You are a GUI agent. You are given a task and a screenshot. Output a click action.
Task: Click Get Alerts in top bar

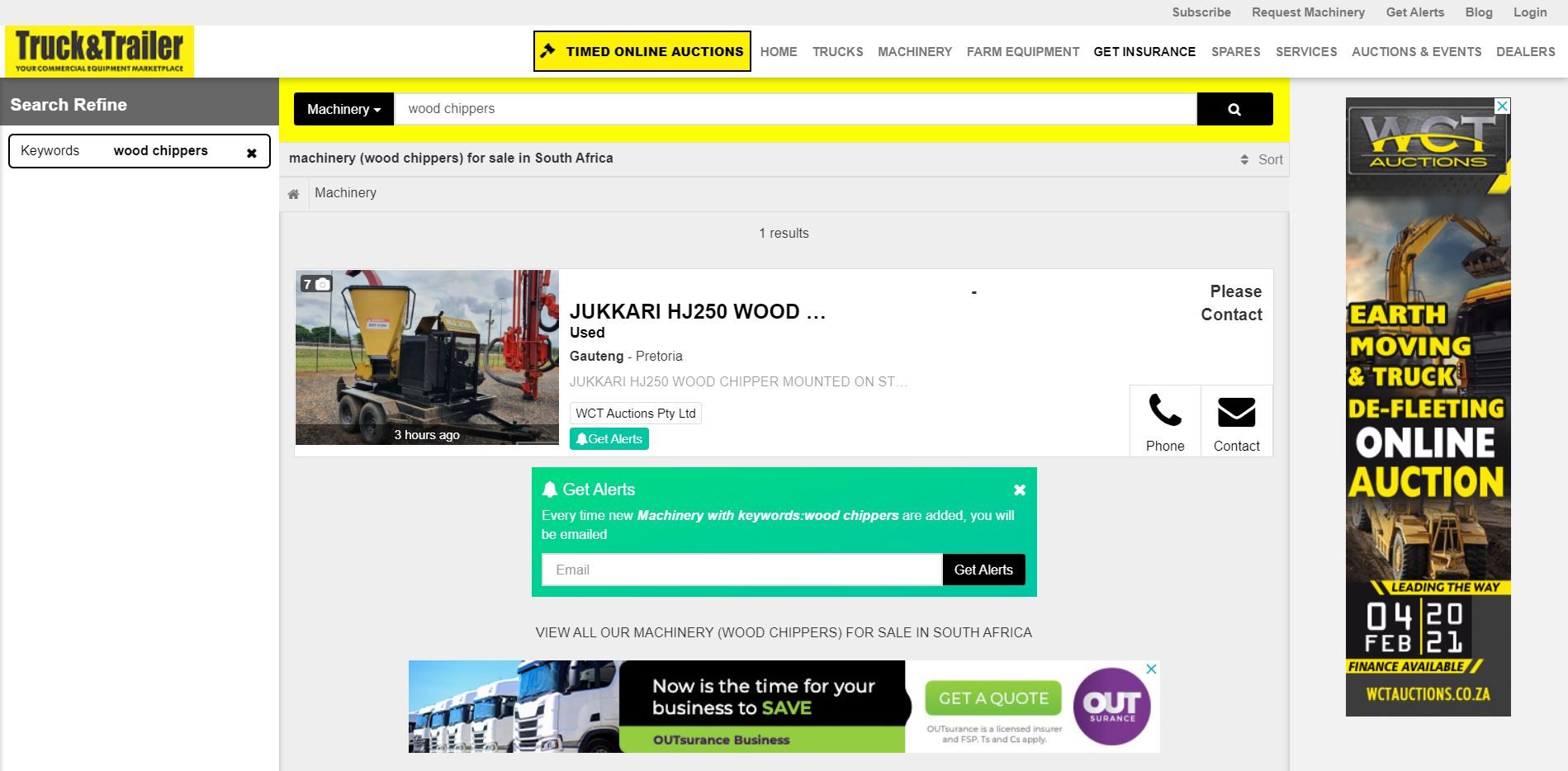pos(1415,12)
